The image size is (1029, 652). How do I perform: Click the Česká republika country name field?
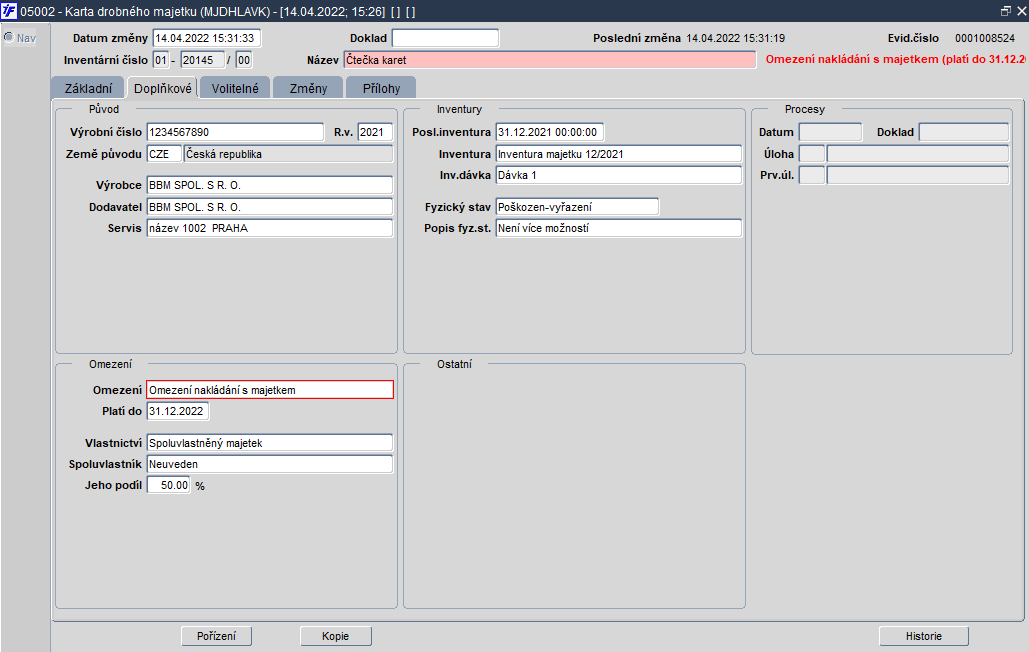coord(288,154)
